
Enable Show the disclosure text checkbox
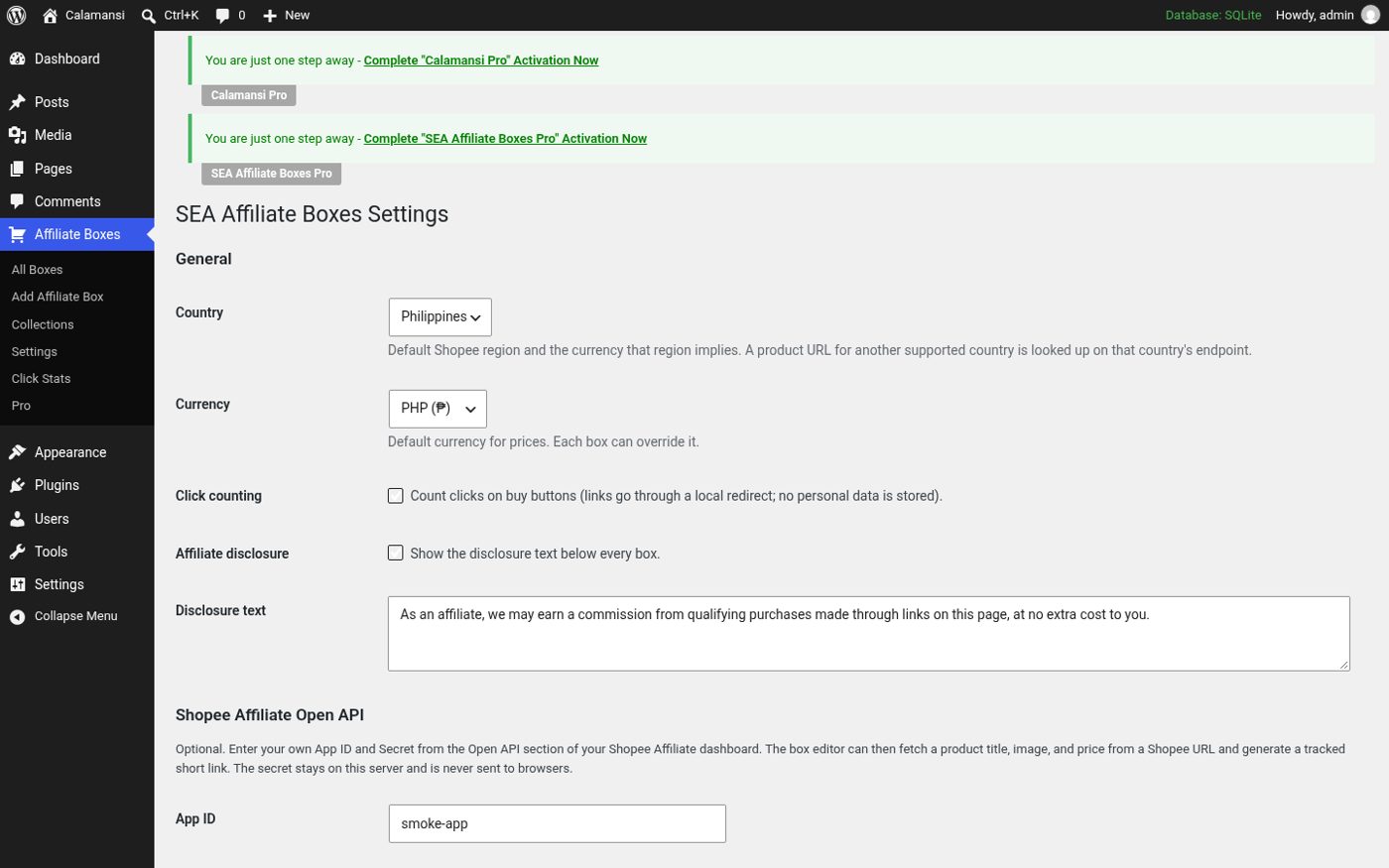click(396, 554)
